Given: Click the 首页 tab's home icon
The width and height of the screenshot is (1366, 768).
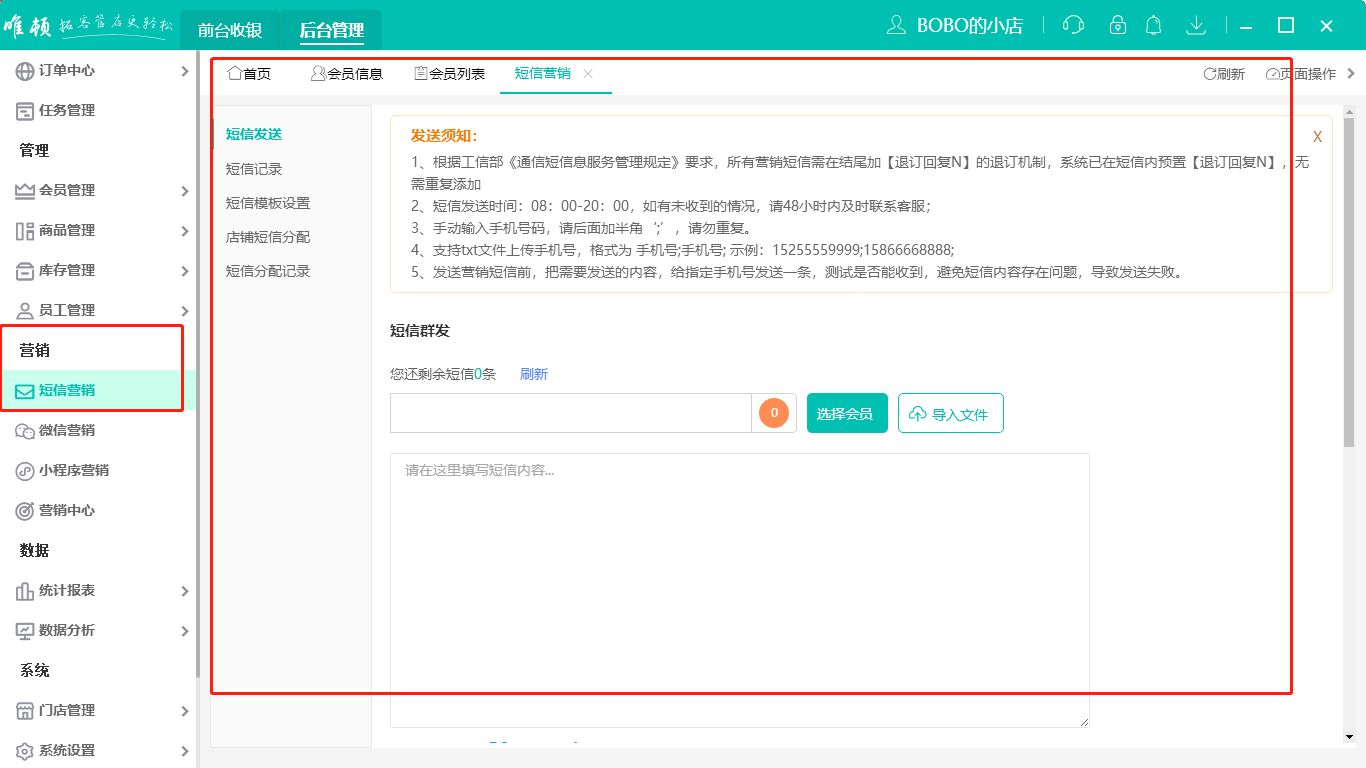Looking at the screenshot, I should (x=235, y=73).
